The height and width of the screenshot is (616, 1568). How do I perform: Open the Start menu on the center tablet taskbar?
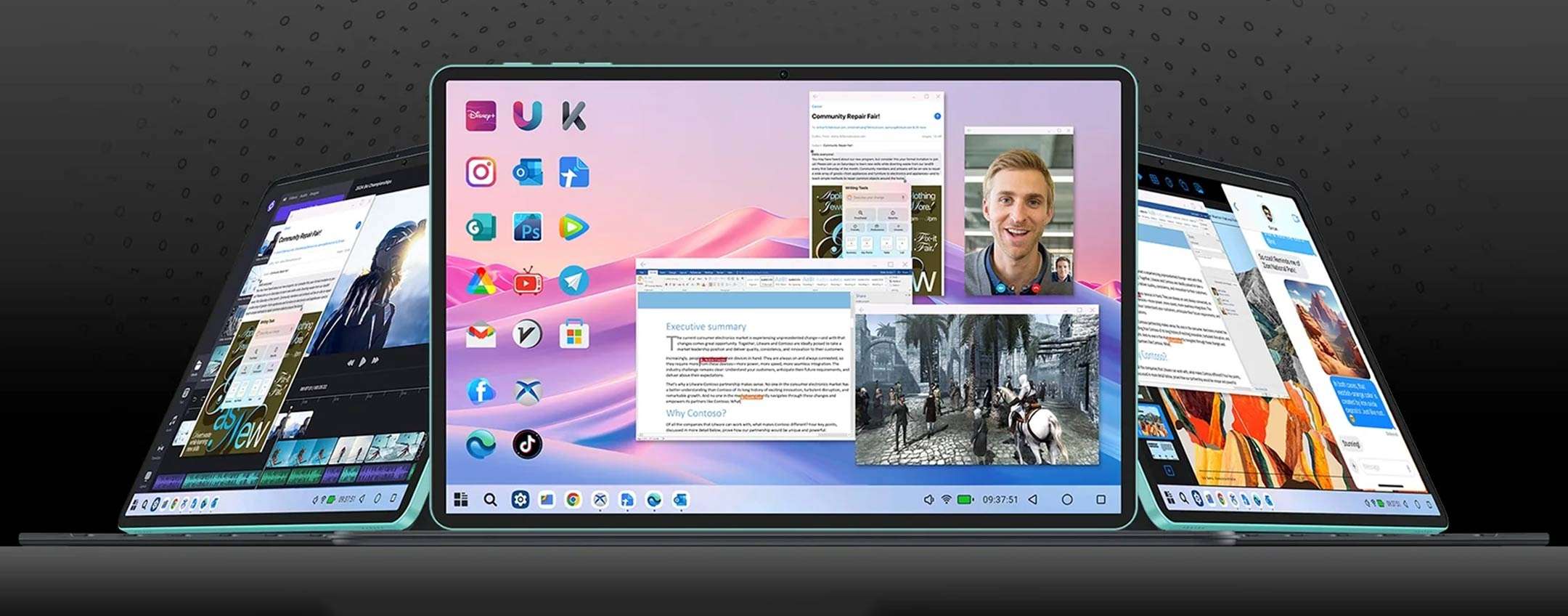461,500
